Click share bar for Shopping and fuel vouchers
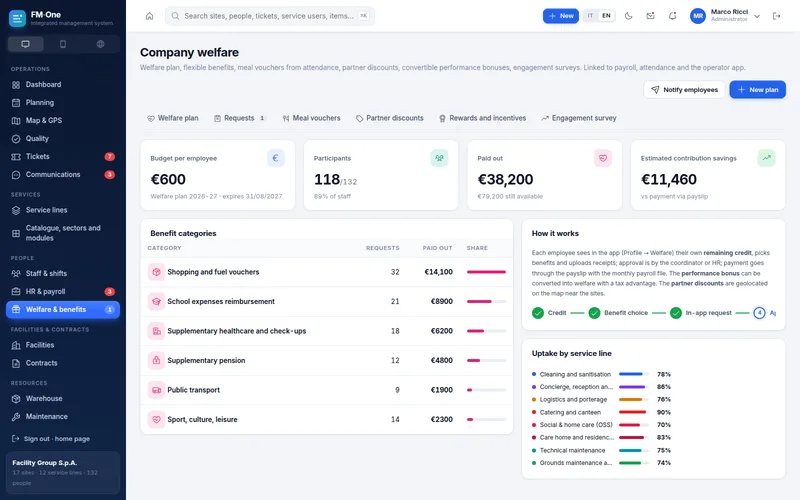The height and width of the screenshot is (500, 800). point(486,272)
